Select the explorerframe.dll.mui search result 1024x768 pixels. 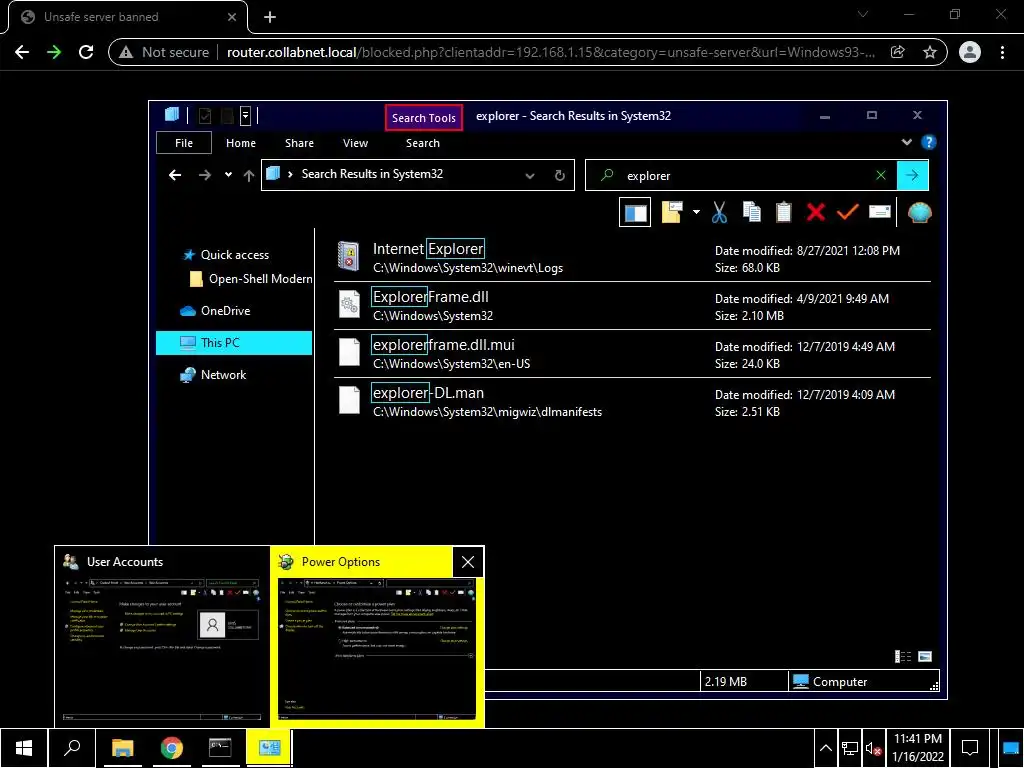click(632, 354)
